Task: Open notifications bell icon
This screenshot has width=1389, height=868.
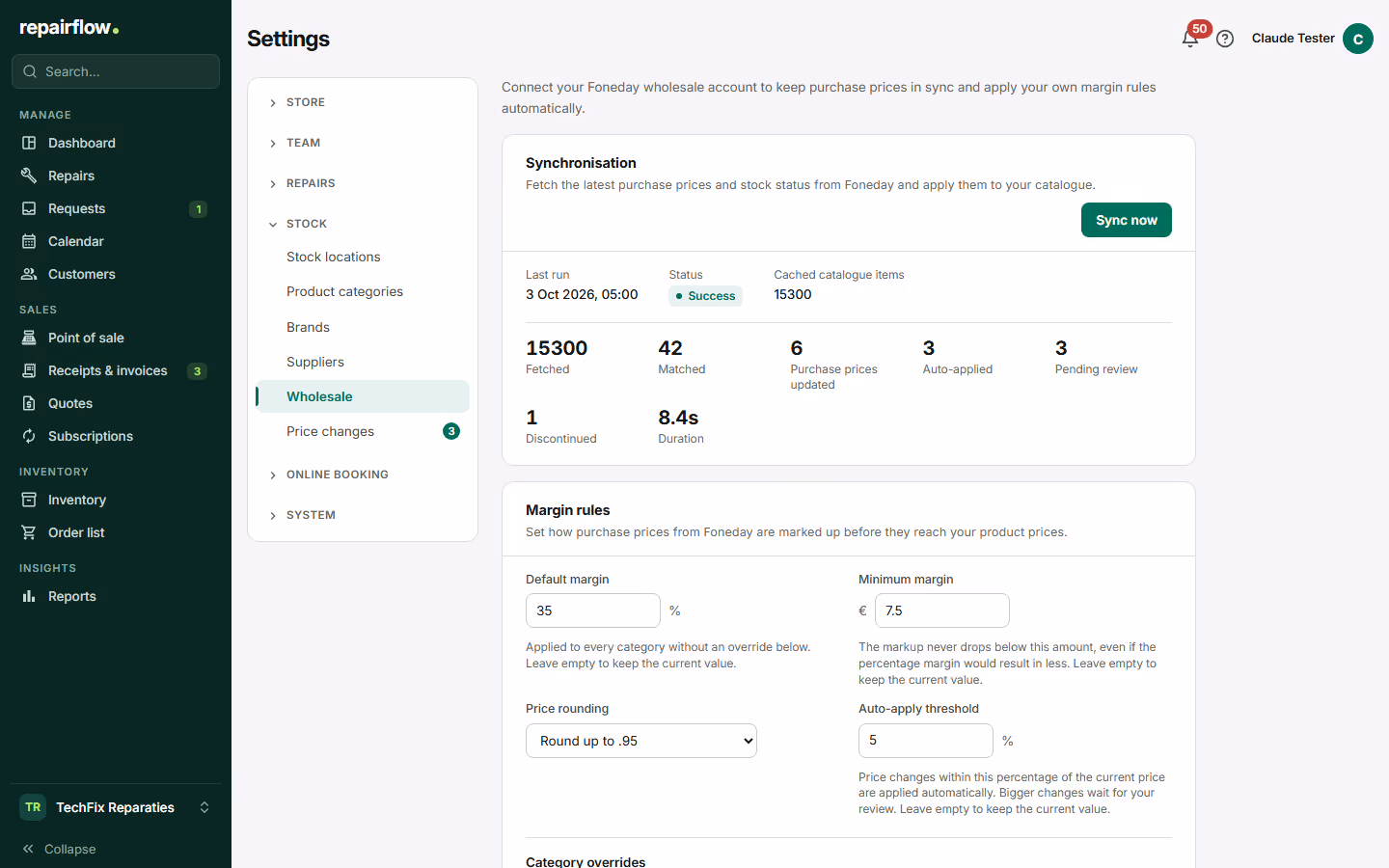Action: (1190, 39)
